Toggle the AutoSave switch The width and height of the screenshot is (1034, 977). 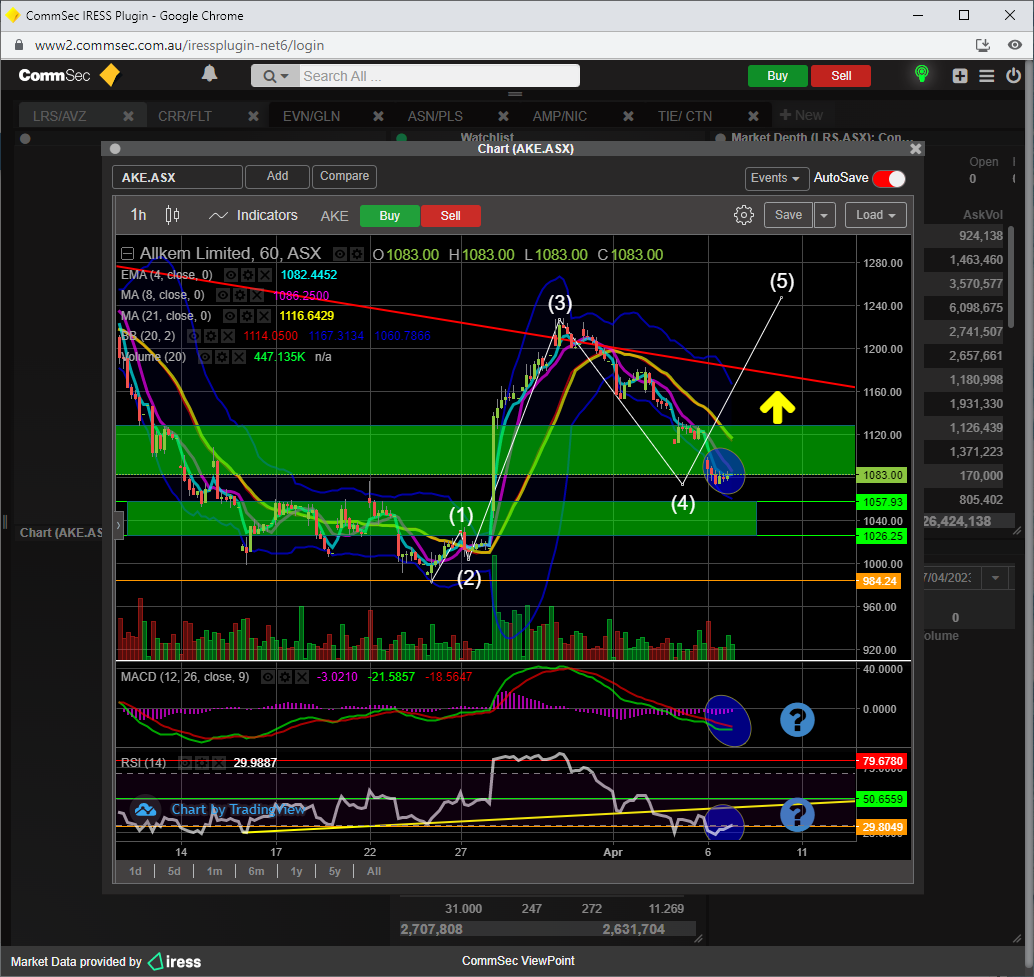point(888,178)
